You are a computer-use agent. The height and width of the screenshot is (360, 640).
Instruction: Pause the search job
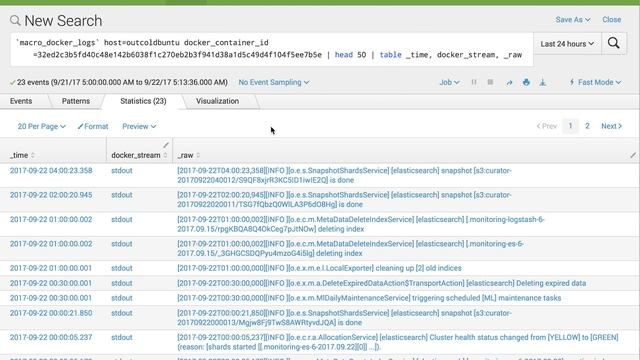[474, 82]
